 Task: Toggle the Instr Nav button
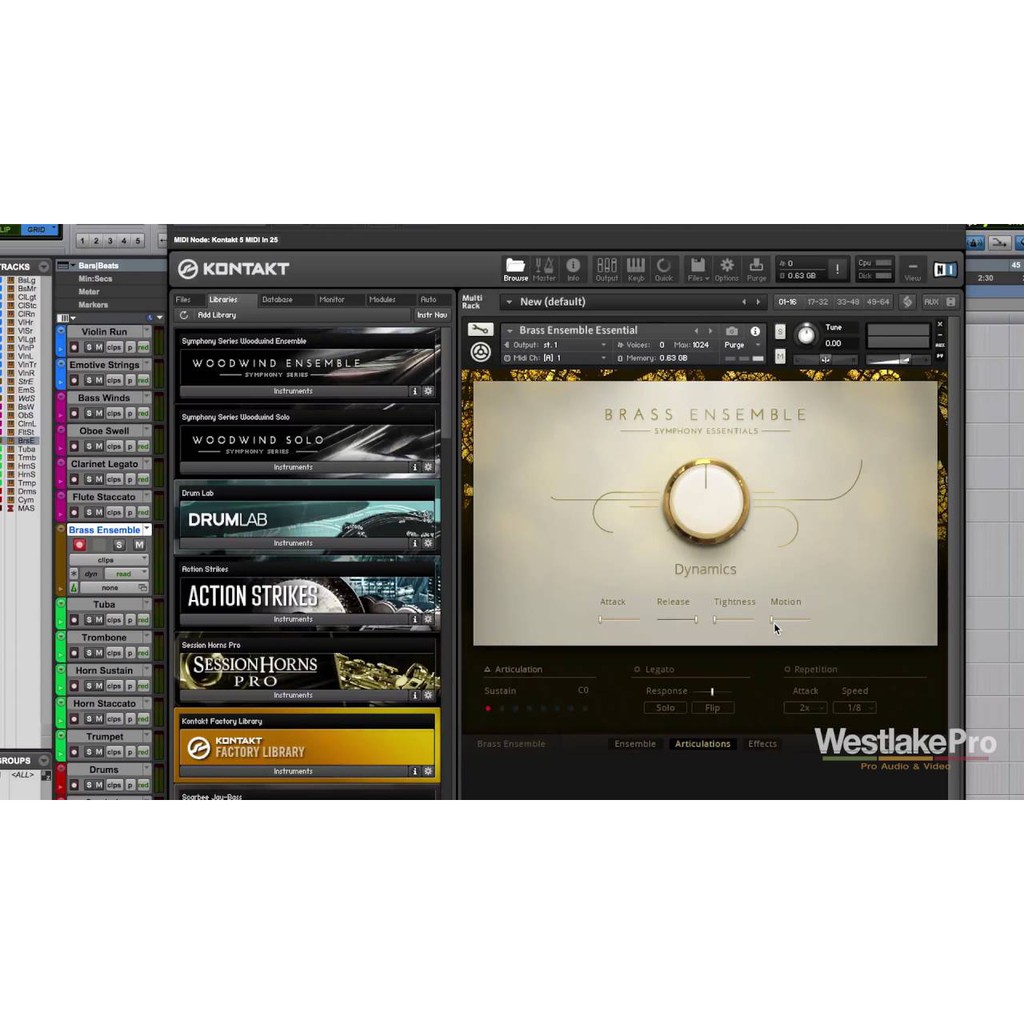point(432,315)
